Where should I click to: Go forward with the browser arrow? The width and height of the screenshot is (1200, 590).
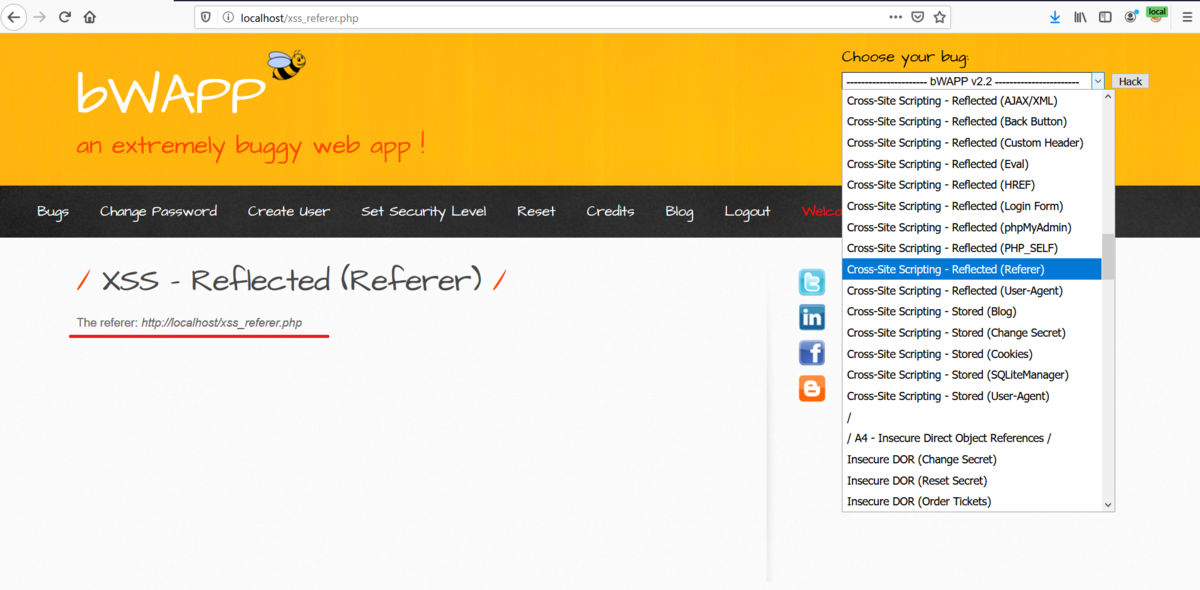[40, 17]
